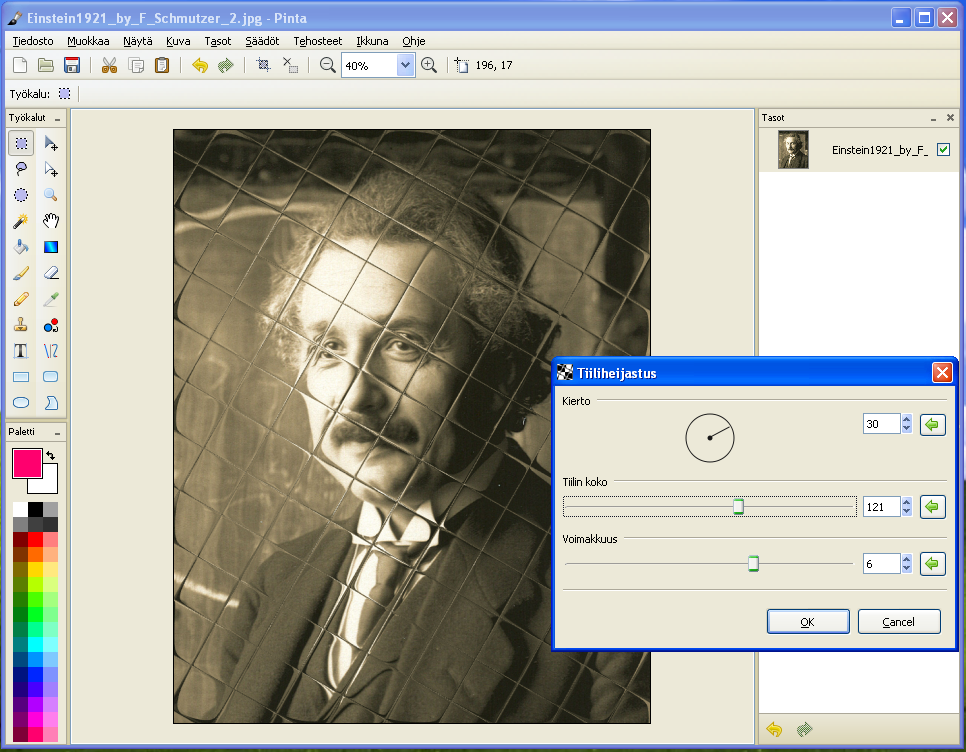966x752 pixels.
Task: Click the Cut scissors icon
Action: pos(110,65)
